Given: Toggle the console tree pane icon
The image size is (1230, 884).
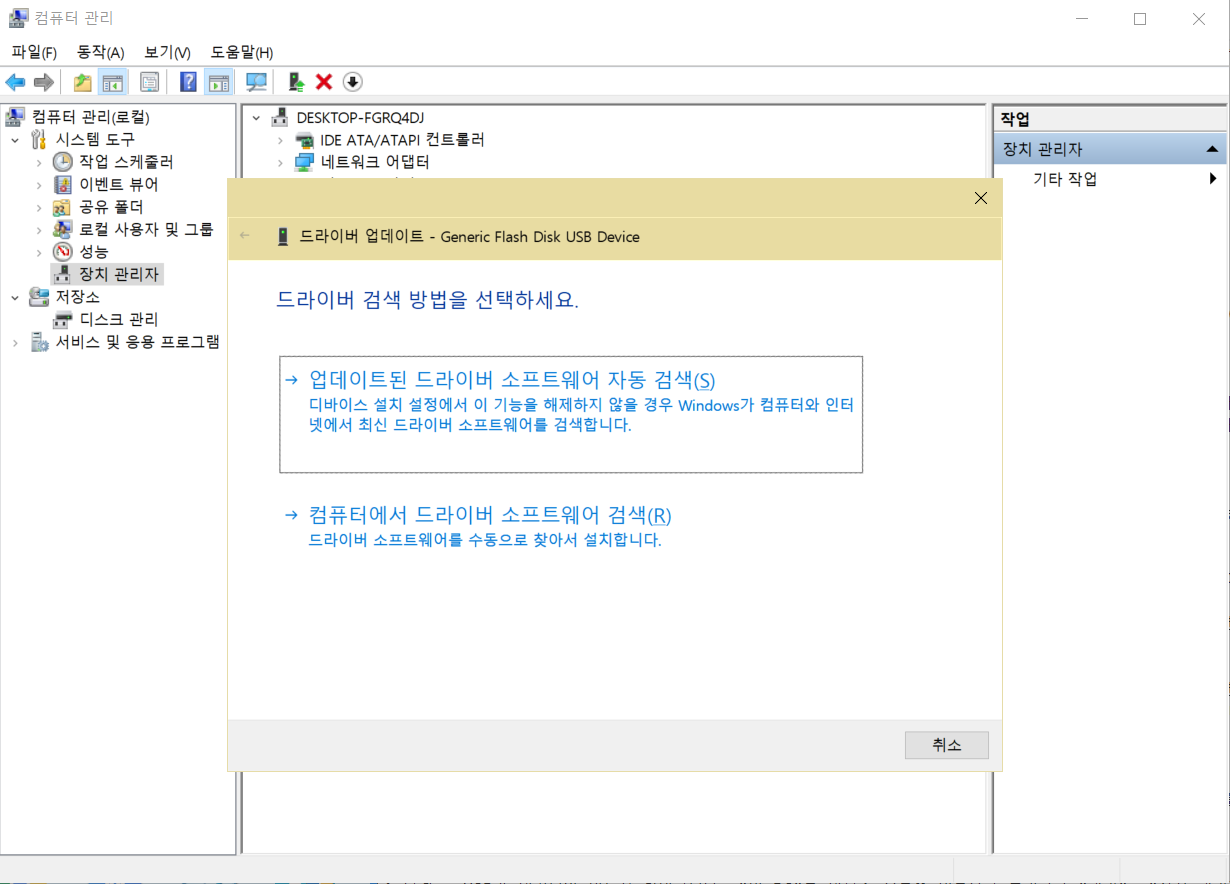Looking at the screenshot, I should [x=113, y=81].
